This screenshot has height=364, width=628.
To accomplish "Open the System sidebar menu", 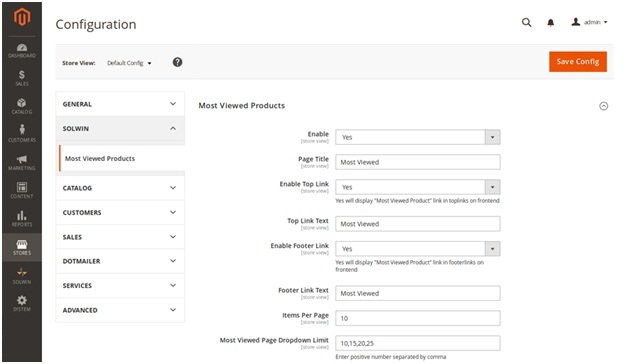I will point(22,304).
